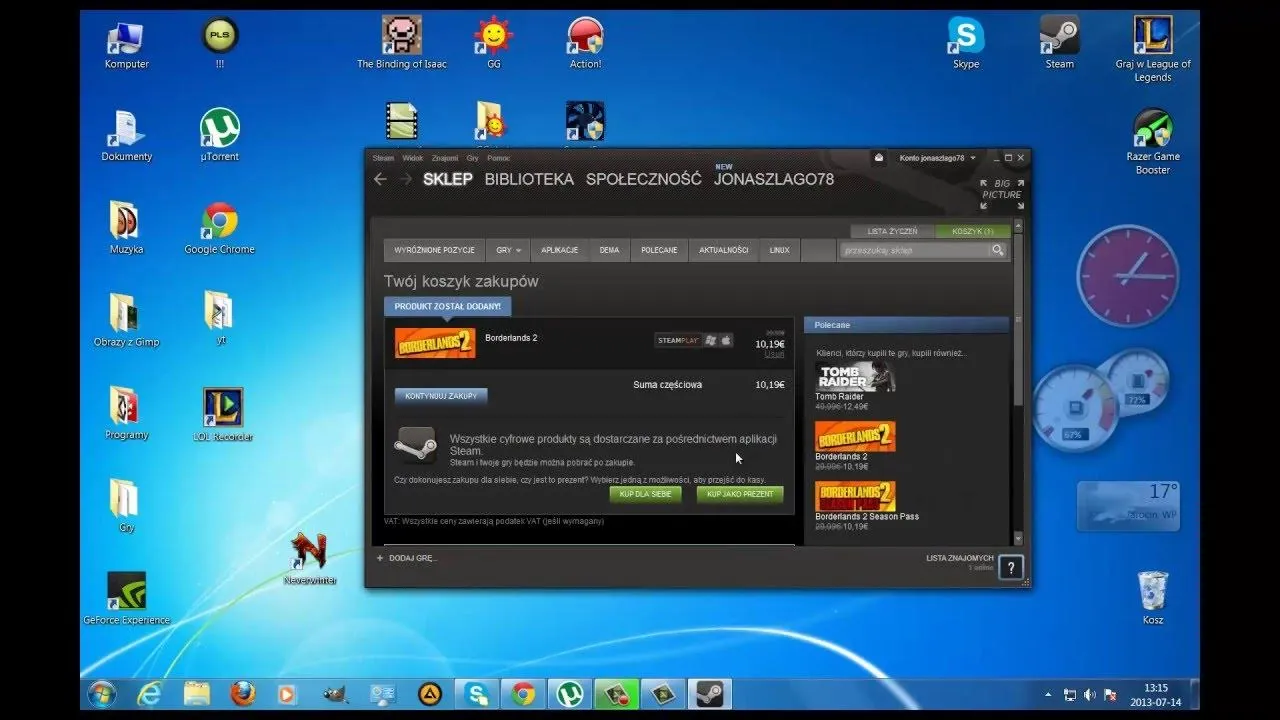Open the Steam desktop shortcut

pyautogui.click(x=1059, y=43)
